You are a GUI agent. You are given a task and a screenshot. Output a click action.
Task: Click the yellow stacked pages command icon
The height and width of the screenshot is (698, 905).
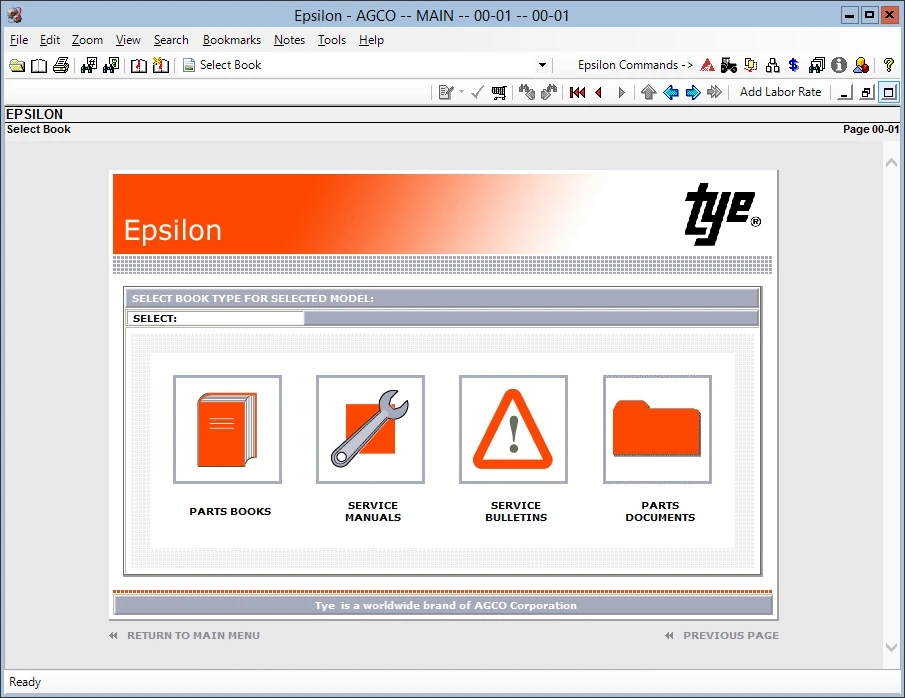(x=750, y=65)
